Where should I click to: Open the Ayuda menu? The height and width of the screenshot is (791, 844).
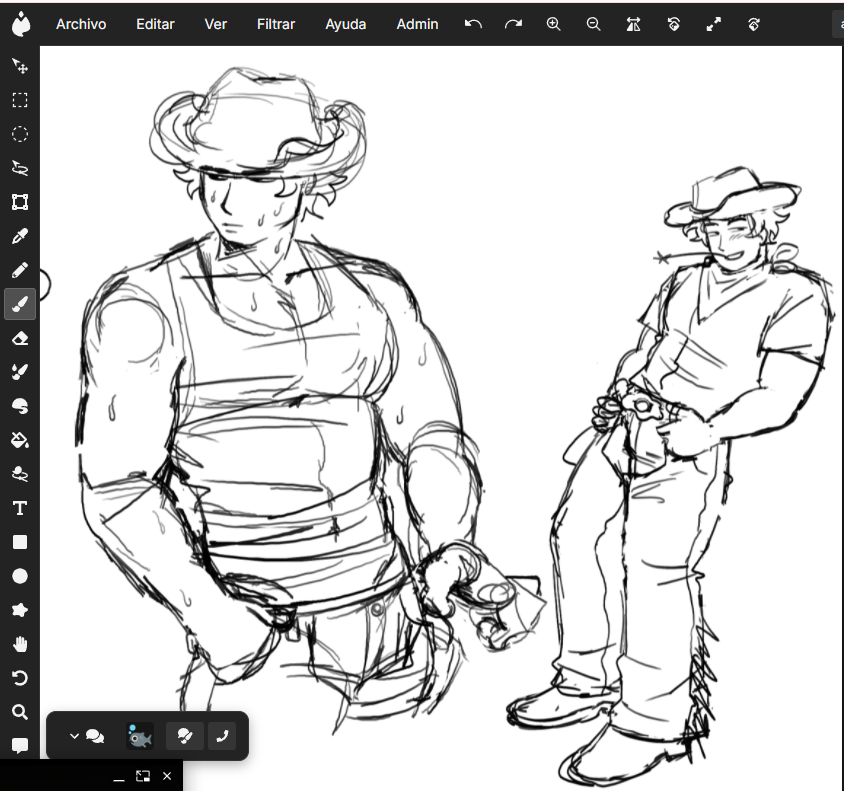click(x=346, y=24)
